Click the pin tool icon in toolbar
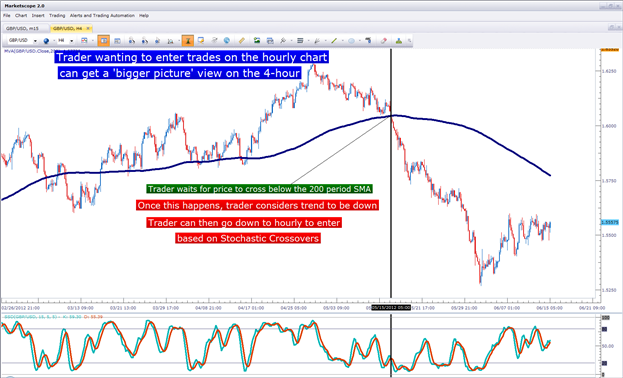The height and width of the screenshot is (378, 623). 283,41
